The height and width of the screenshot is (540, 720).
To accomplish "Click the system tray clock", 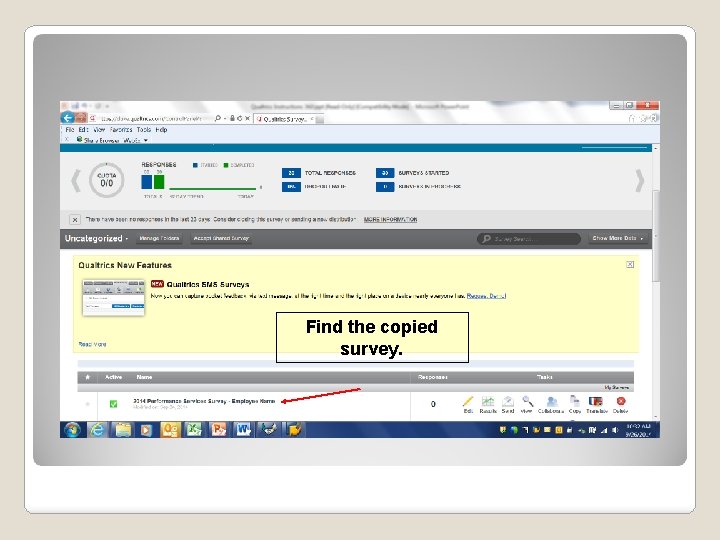I will [x=638, y=430].
